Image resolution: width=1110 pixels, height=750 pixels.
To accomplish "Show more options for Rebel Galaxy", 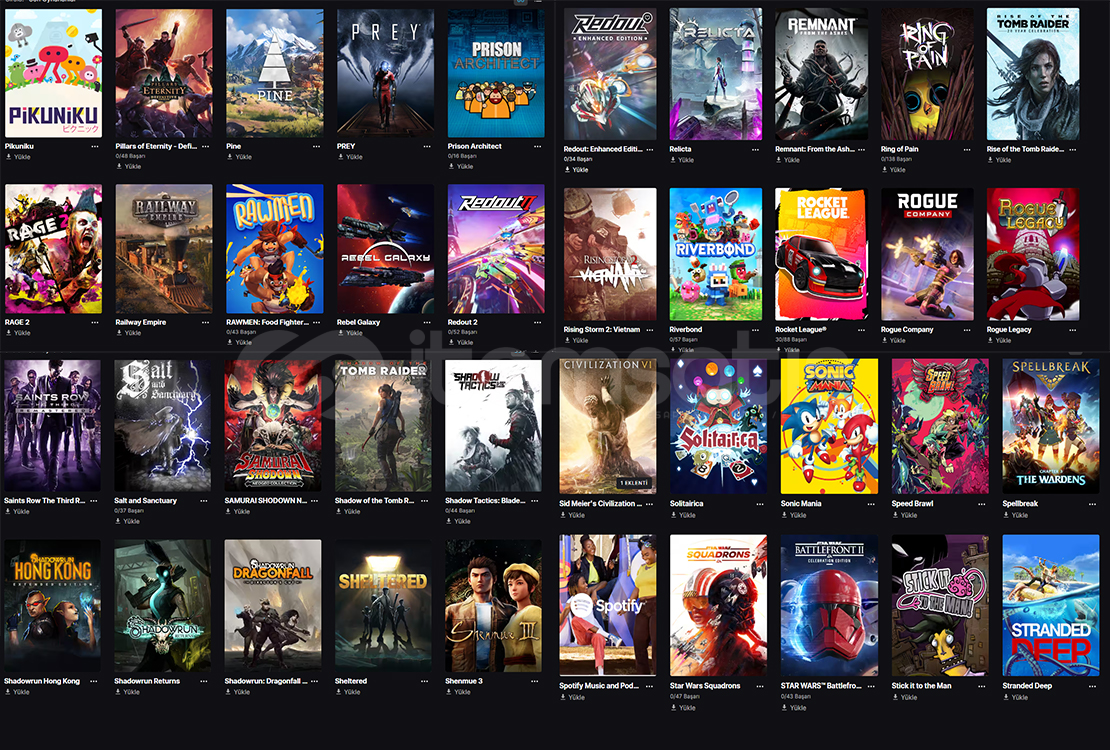I will pyautogui.click(x=427, y=322).
